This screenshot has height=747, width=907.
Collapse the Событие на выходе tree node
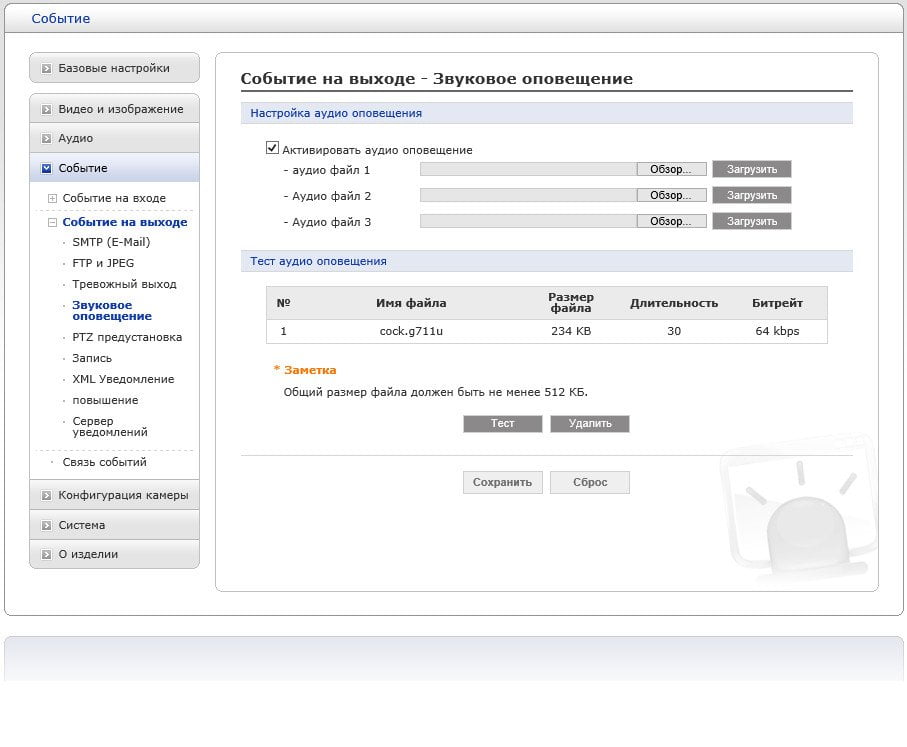coord(52,222)
